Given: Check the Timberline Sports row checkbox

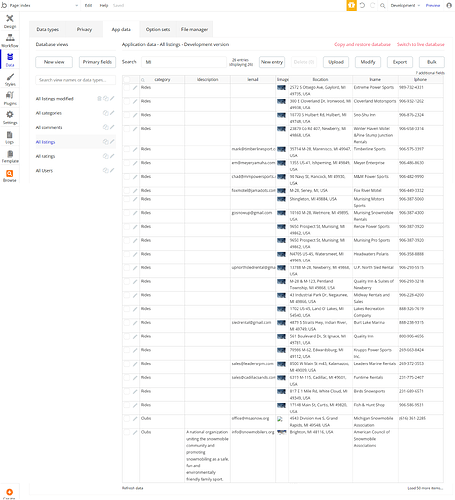Looking at the screenshot, I should pos(127,149).
